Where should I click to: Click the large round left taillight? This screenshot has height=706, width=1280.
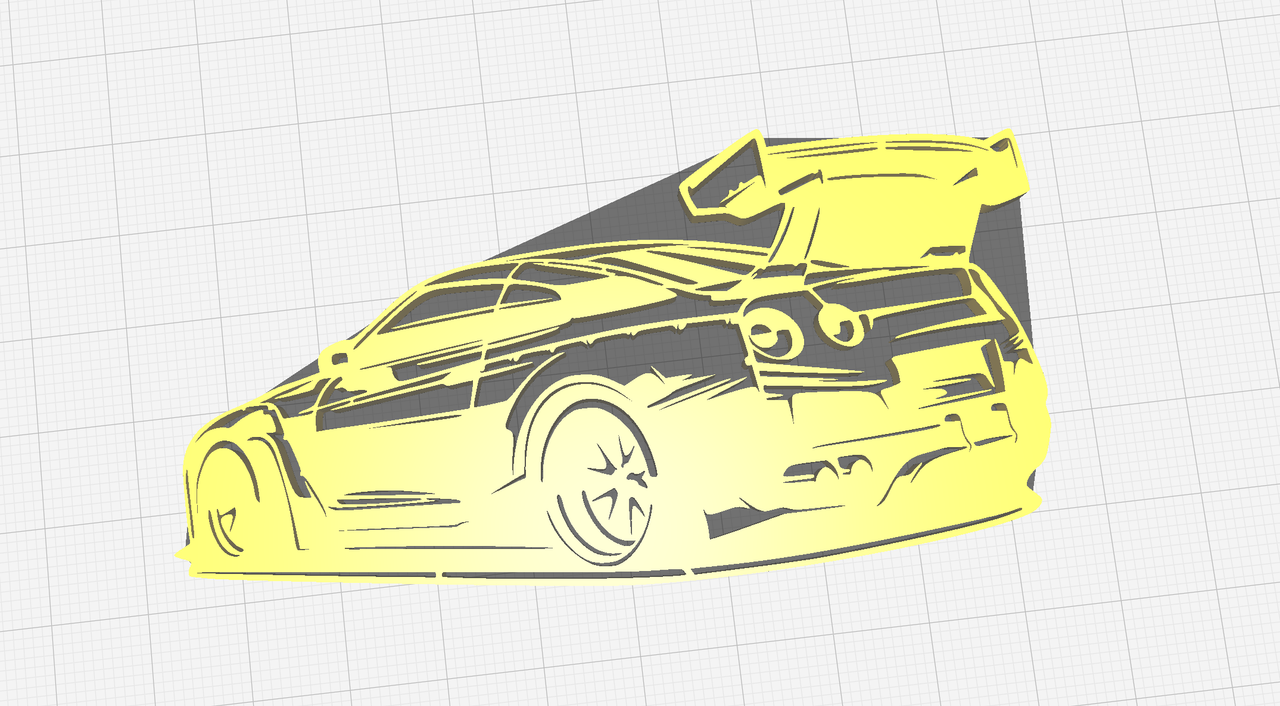tap(773, 333)
